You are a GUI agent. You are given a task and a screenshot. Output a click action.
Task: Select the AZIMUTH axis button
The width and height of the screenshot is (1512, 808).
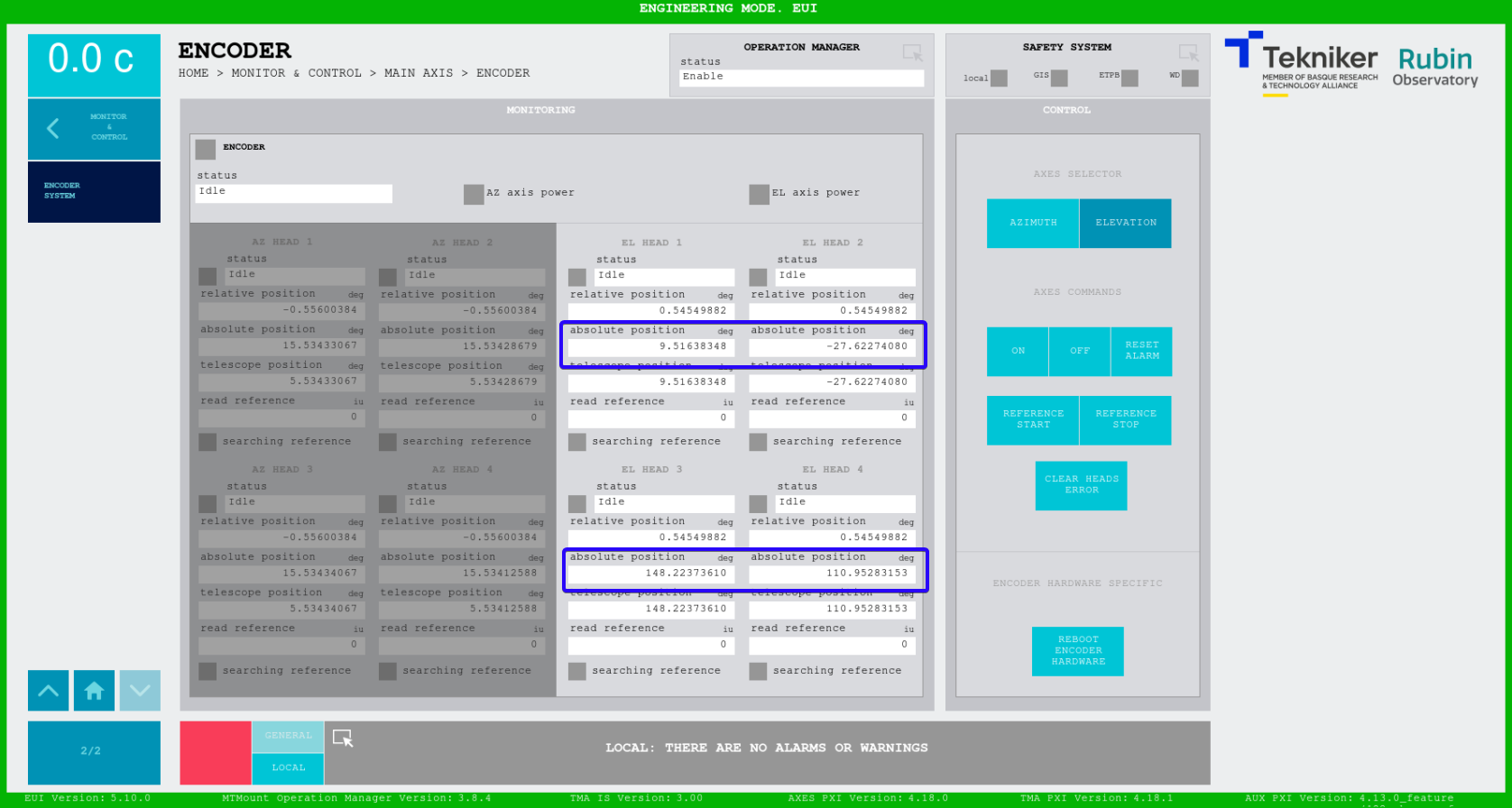pos(1033,223)
